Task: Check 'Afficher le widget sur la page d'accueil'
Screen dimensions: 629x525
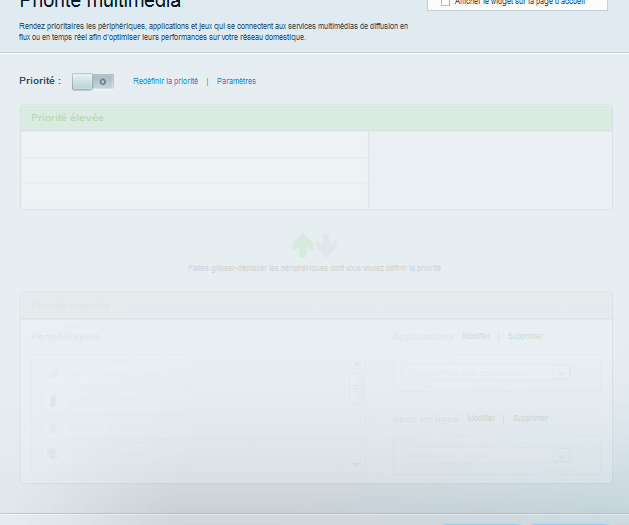Action: coord(445,3)
